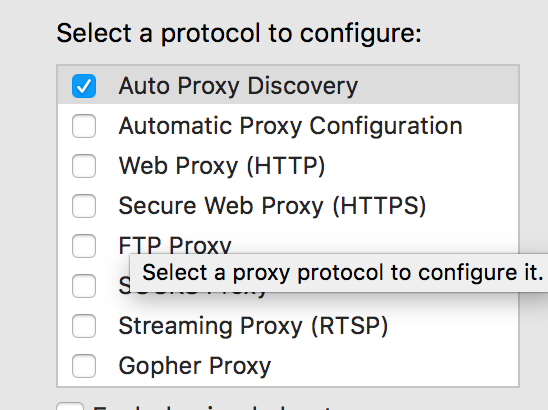
Task: Uncheck the Auto Proxy Discovery checkbox
Action: click(x=84, y=86)
